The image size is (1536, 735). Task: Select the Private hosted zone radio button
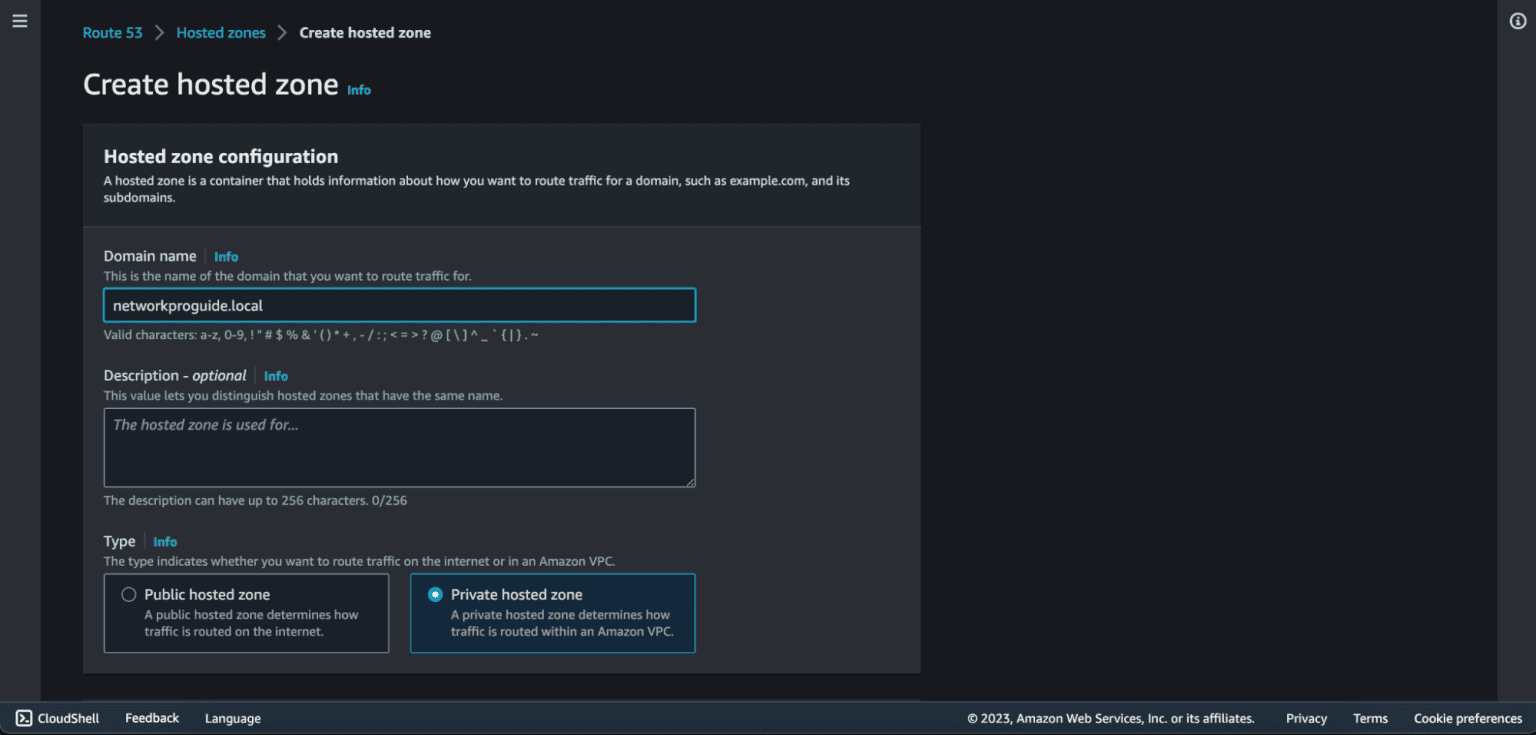[435, 594]
